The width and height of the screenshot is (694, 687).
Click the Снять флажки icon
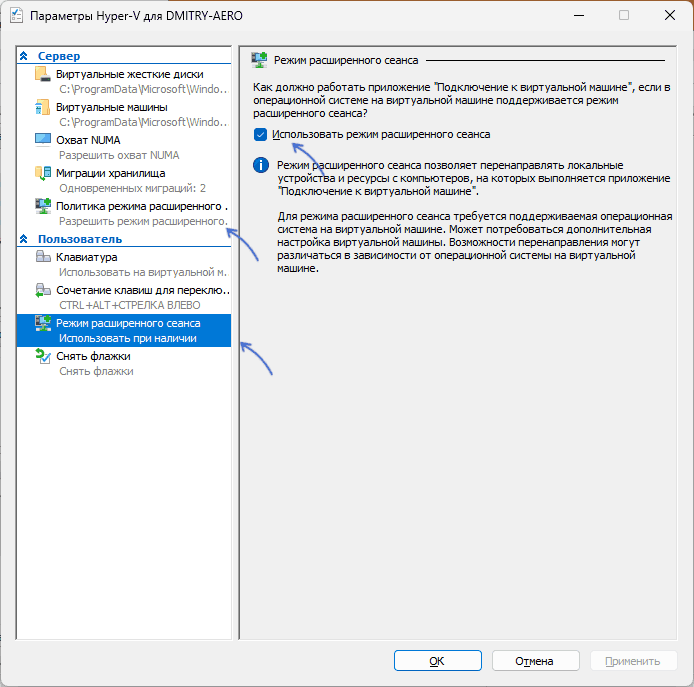coord(42,356)
